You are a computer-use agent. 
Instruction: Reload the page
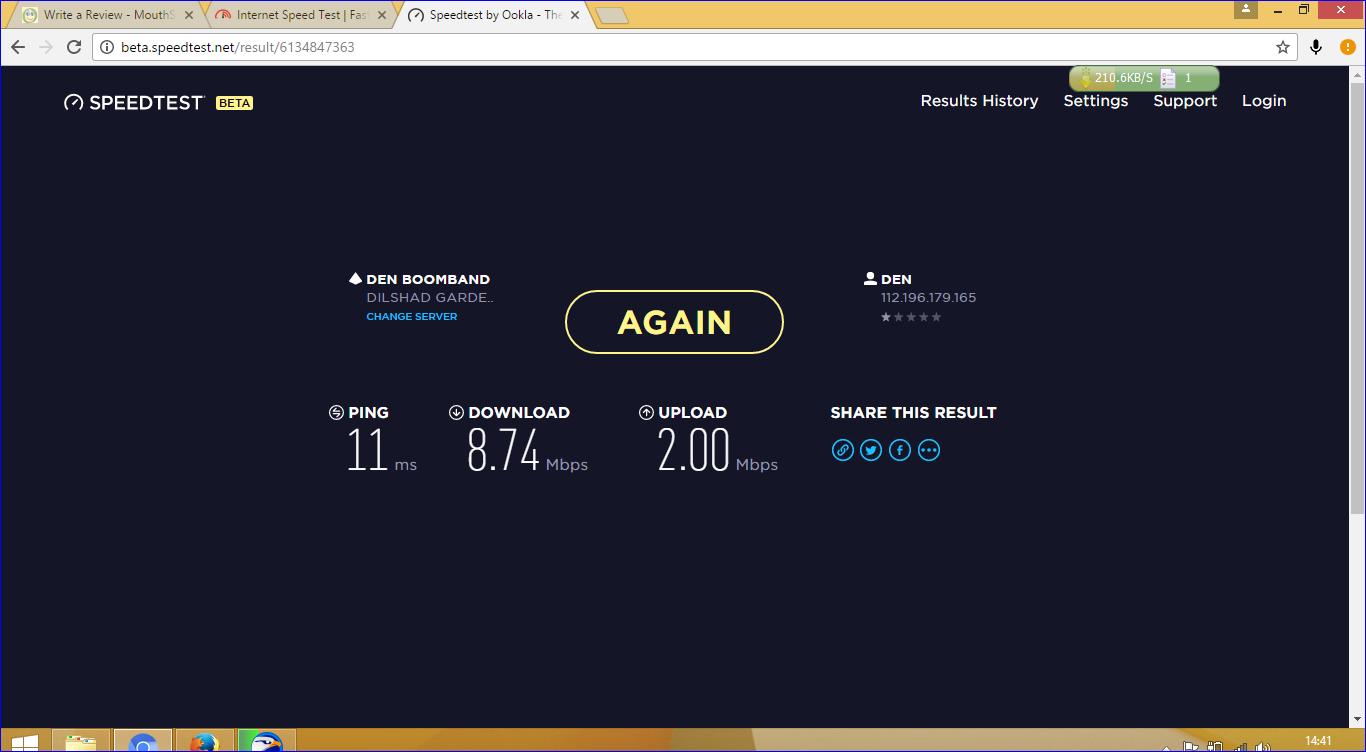point(74,47)
